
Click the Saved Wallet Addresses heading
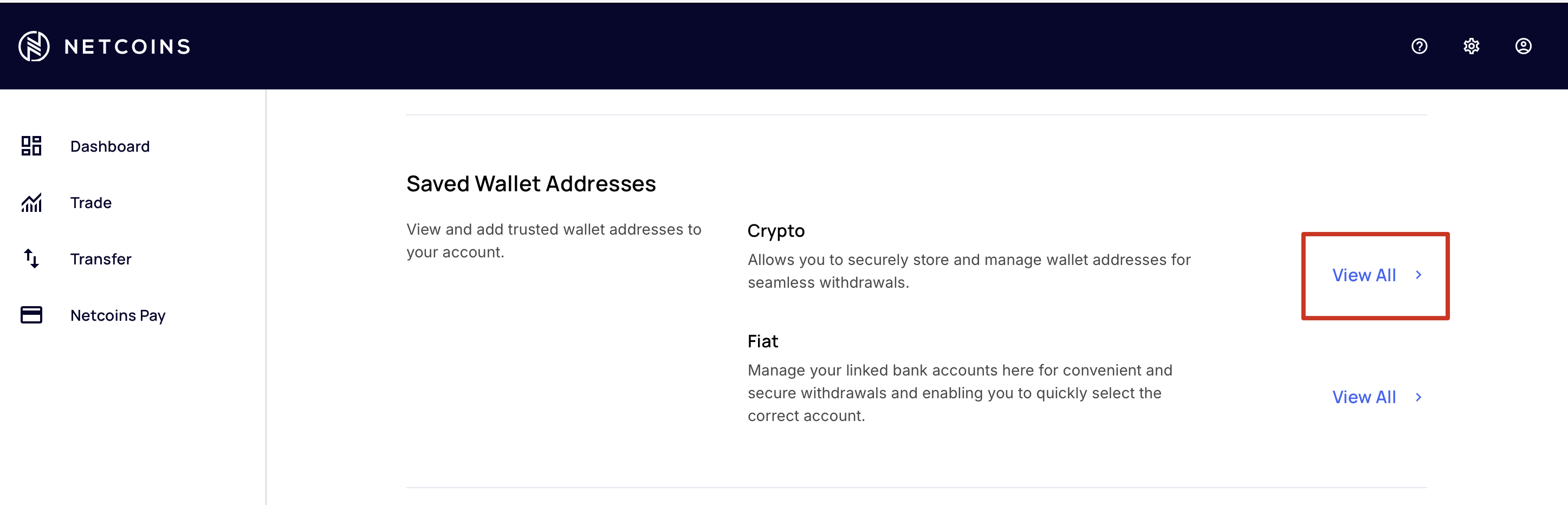coord(531,183)
